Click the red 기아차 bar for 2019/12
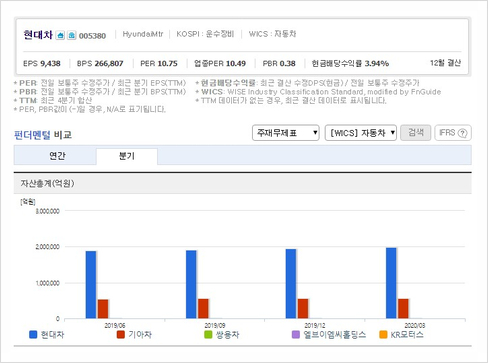The width and height of the screenshot is (488, 363). point(303,309)
